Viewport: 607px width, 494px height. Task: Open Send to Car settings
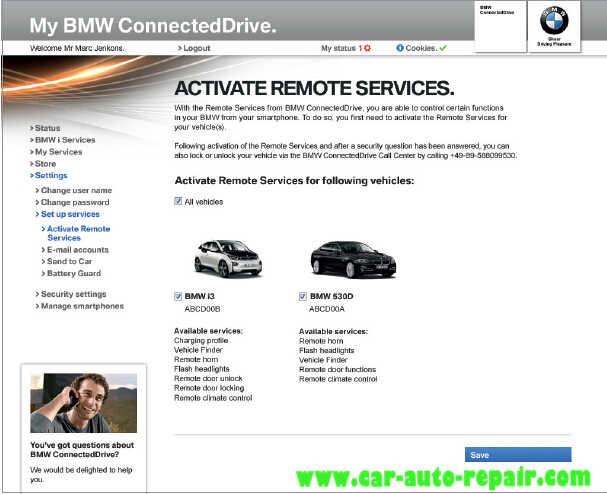click(67, 261)
